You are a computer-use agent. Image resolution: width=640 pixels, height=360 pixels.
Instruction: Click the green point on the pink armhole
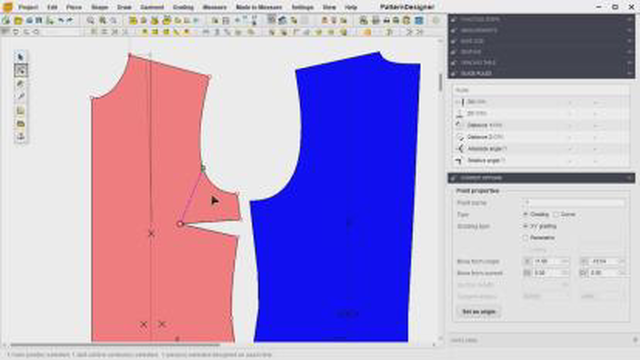[x=203, y=168]
